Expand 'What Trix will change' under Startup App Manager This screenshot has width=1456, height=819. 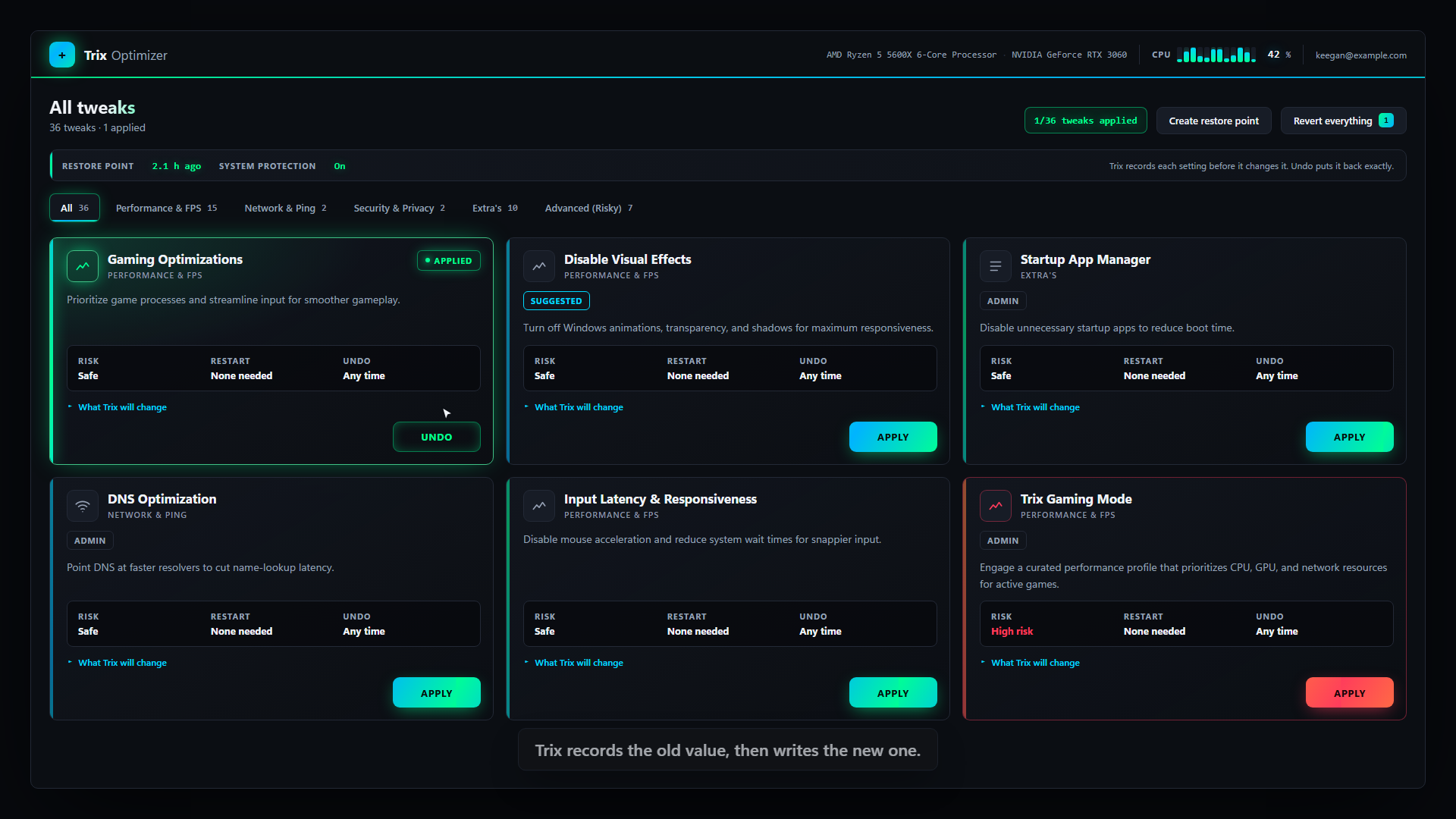click(x=1031, y=407)
